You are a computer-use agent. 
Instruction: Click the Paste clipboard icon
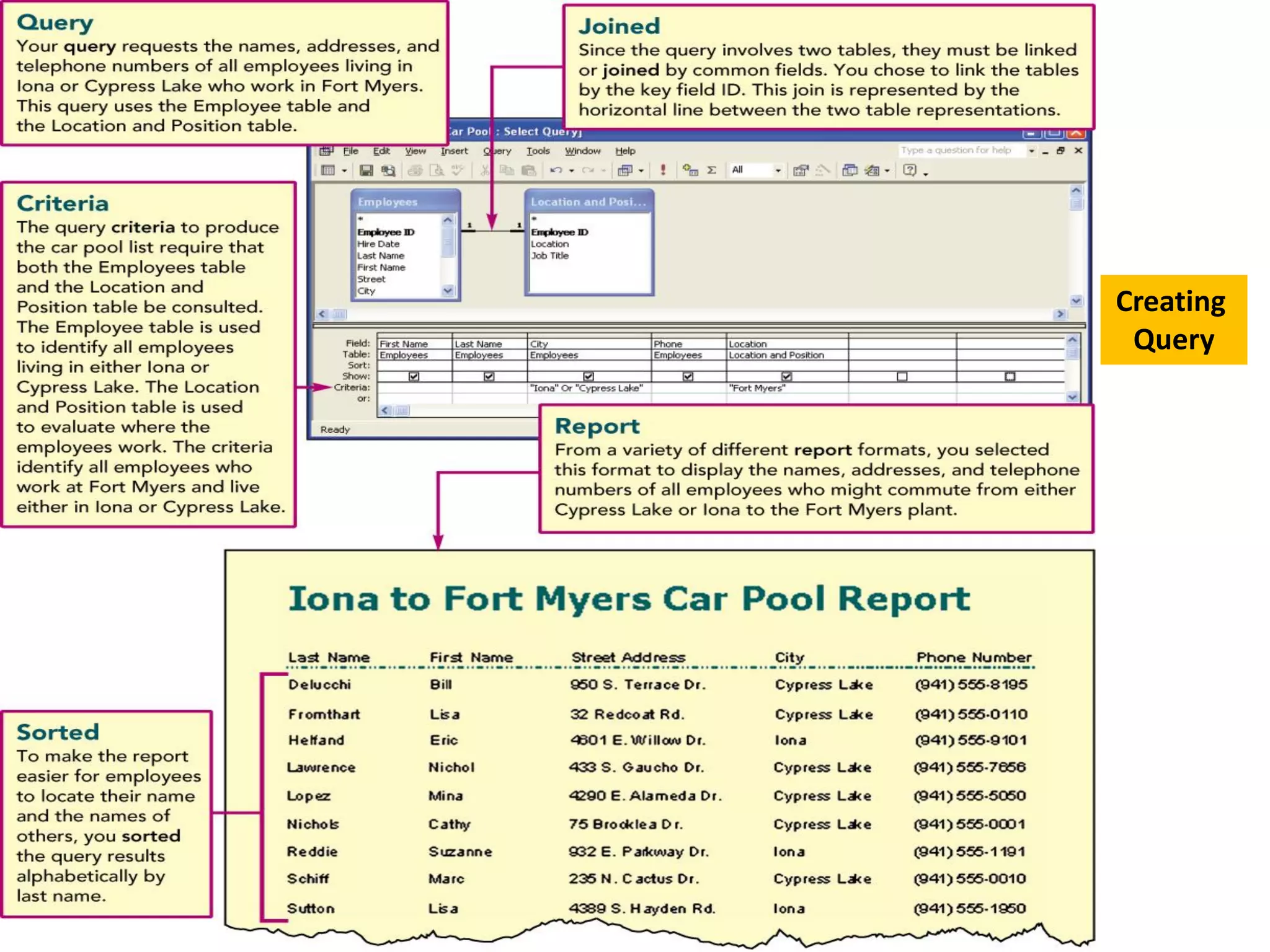pos(528,170)
